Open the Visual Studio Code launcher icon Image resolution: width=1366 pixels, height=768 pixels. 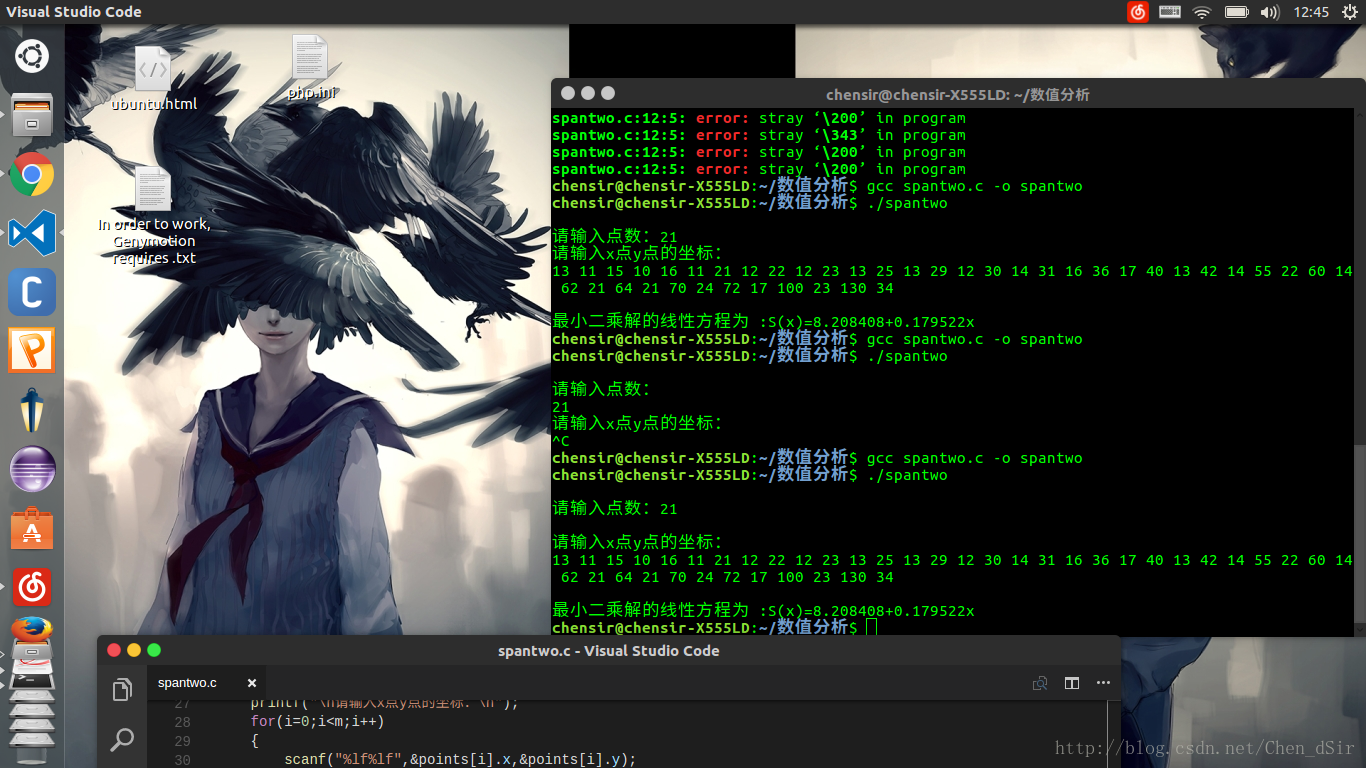coord(32,233)
